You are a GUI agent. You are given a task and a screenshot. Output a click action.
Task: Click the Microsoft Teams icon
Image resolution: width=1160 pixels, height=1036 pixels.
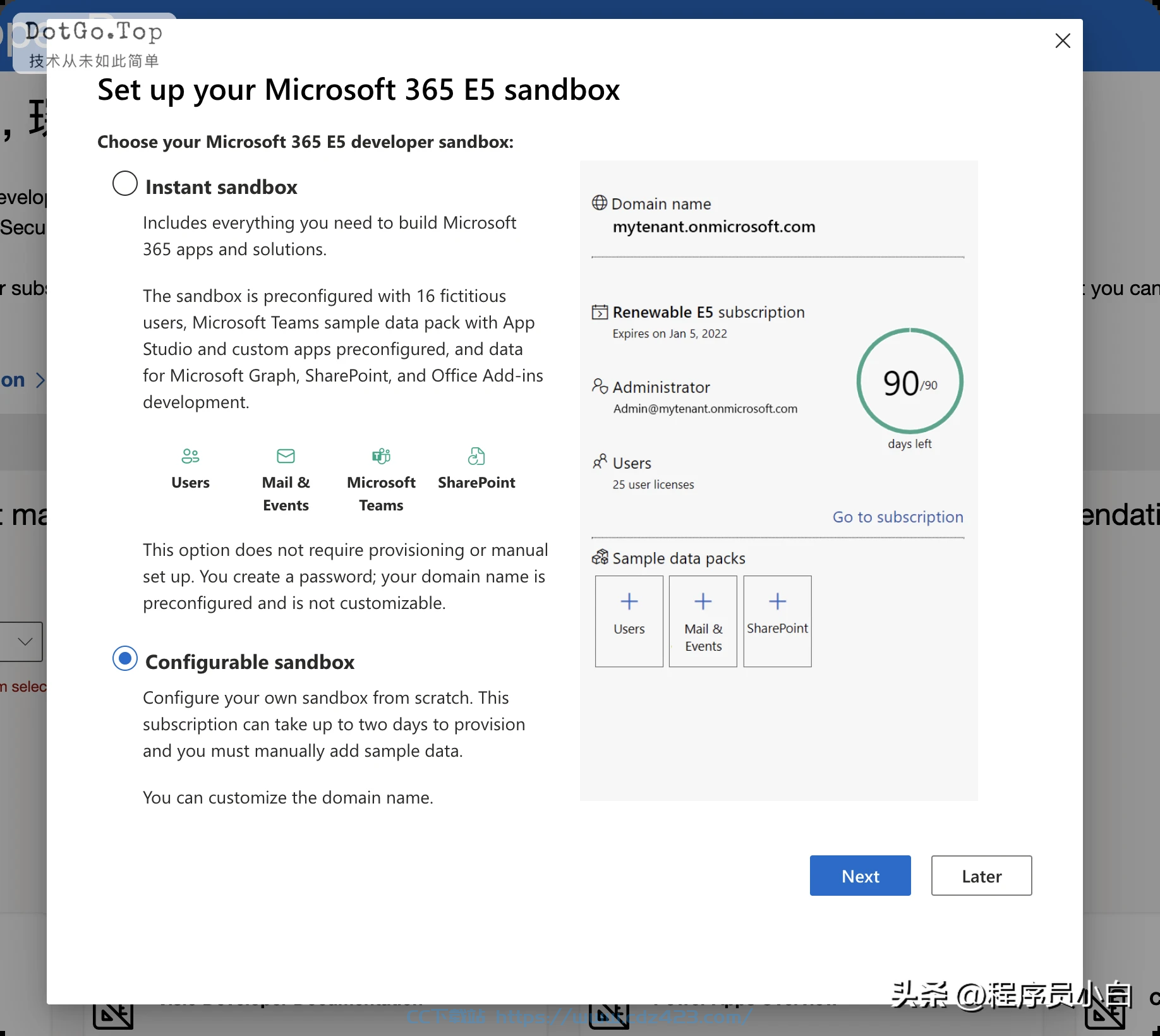[381, 455]
